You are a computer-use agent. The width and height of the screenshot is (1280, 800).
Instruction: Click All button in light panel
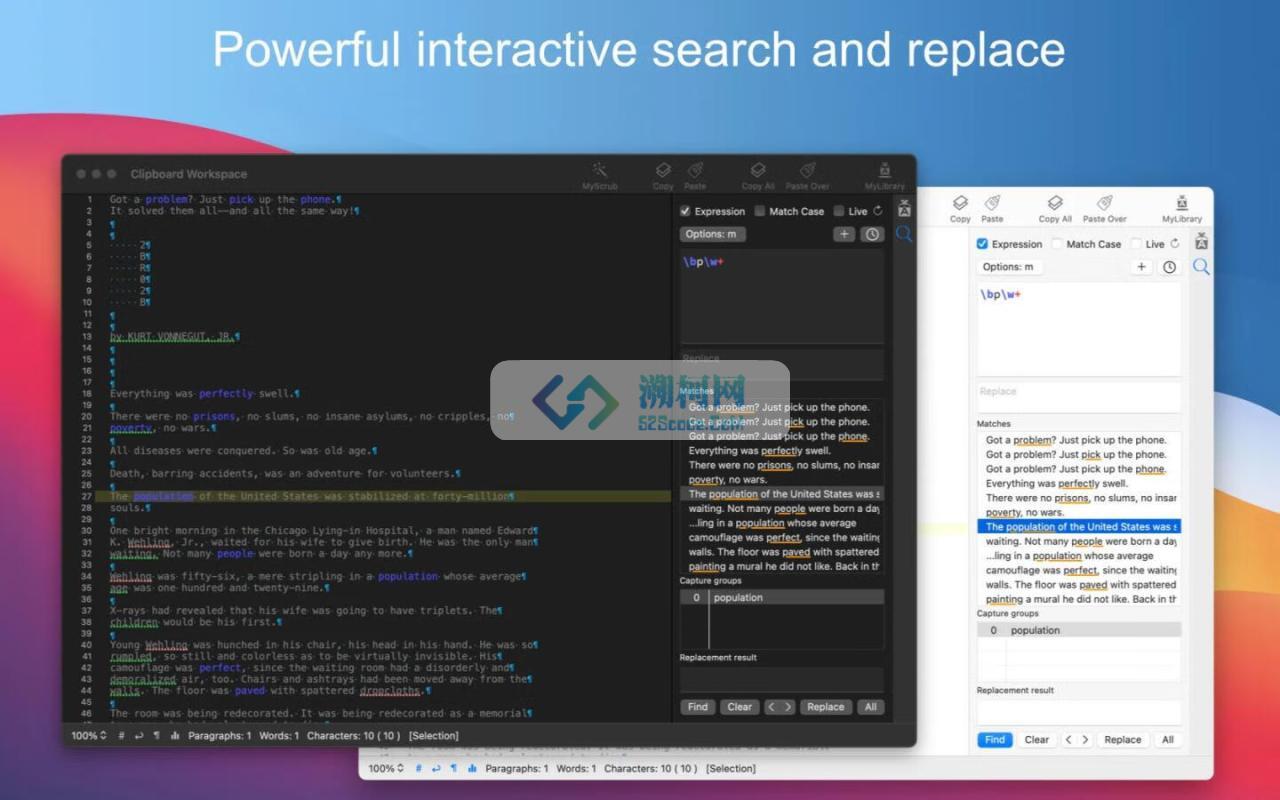tap(1168, 740)
